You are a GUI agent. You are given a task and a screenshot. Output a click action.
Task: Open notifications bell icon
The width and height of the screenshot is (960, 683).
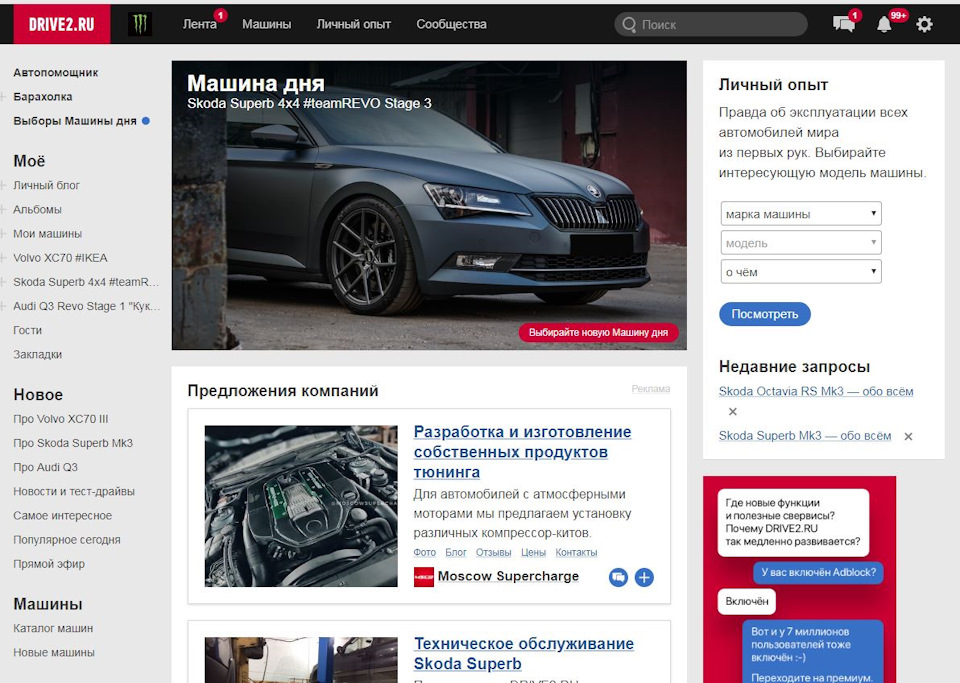pyautogui.click(x=884, y=24)
